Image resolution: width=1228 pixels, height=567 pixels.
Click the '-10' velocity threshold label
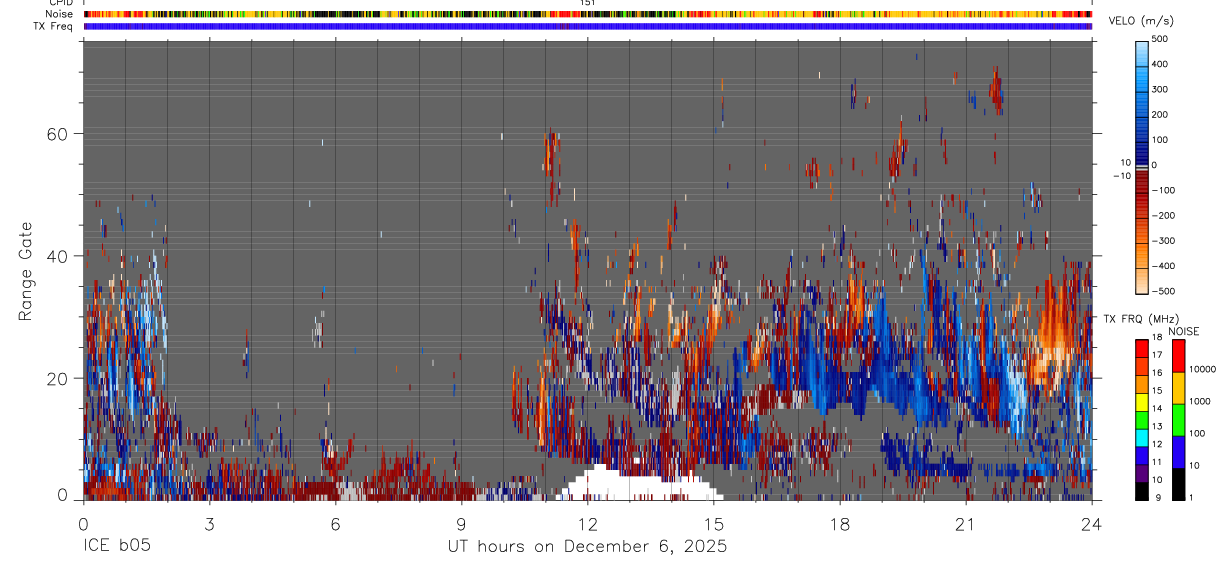point(1122,175)
